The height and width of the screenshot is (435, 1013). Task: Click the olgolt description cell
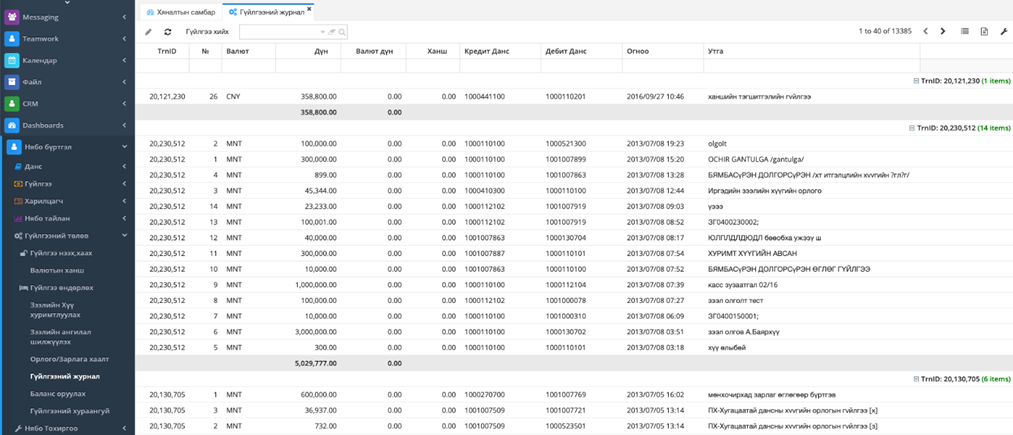click(x=718, y=143)
